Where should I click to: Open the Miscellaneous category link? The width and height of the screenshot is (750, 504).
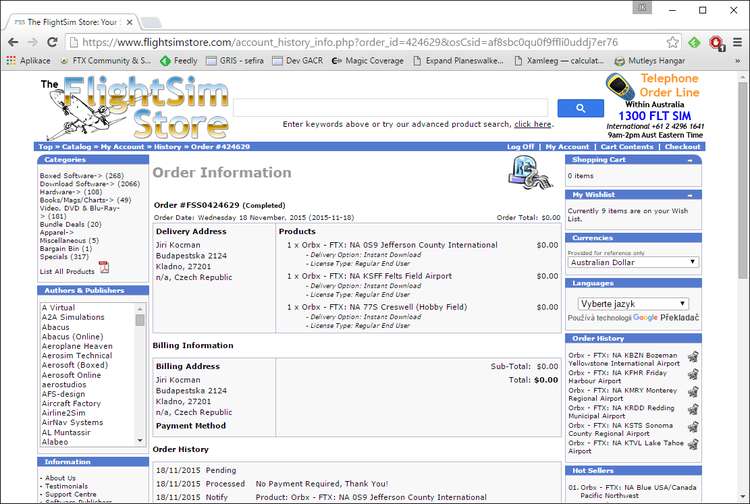click(x=69, y=241)
